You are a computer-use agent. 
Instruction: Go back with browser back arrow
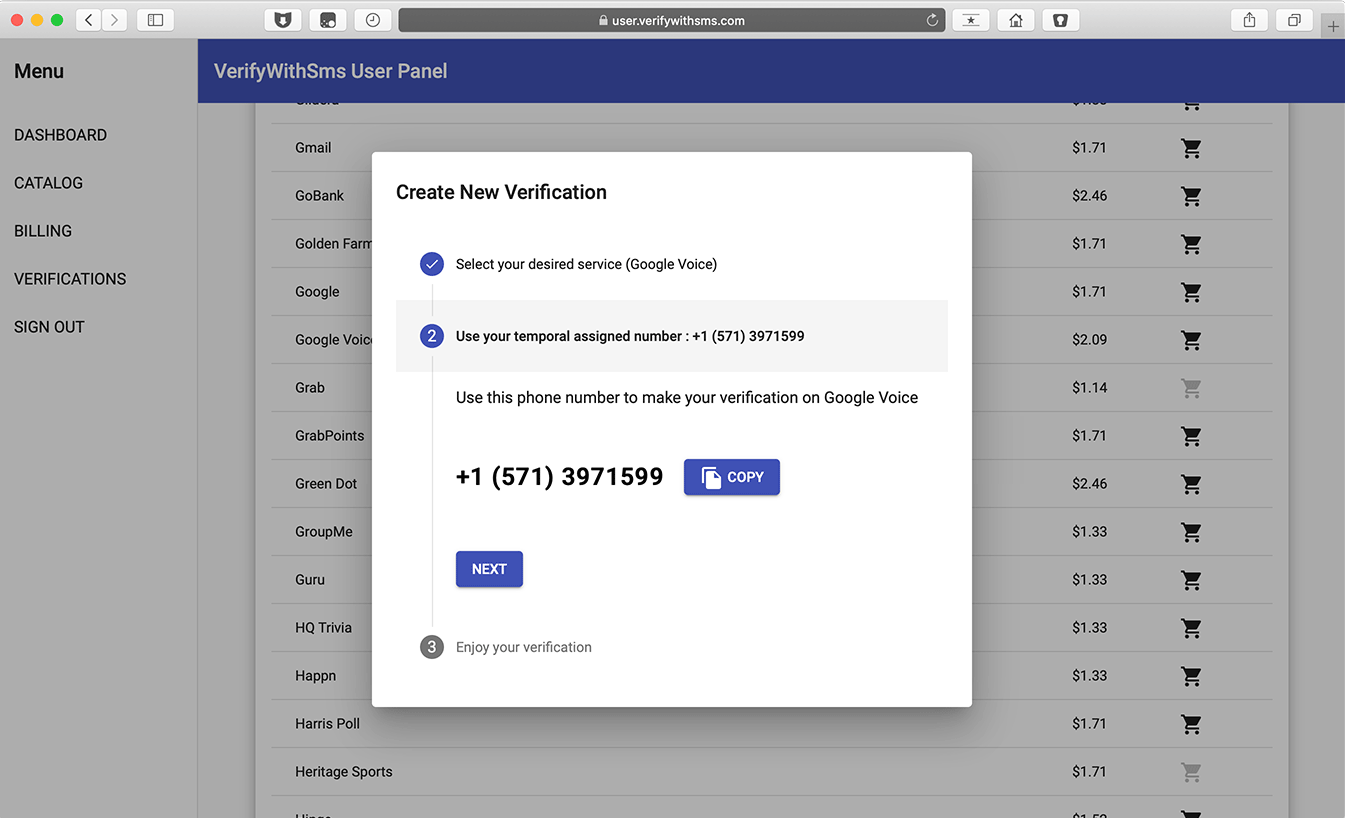pyautogui.click(x=89, y=20)
